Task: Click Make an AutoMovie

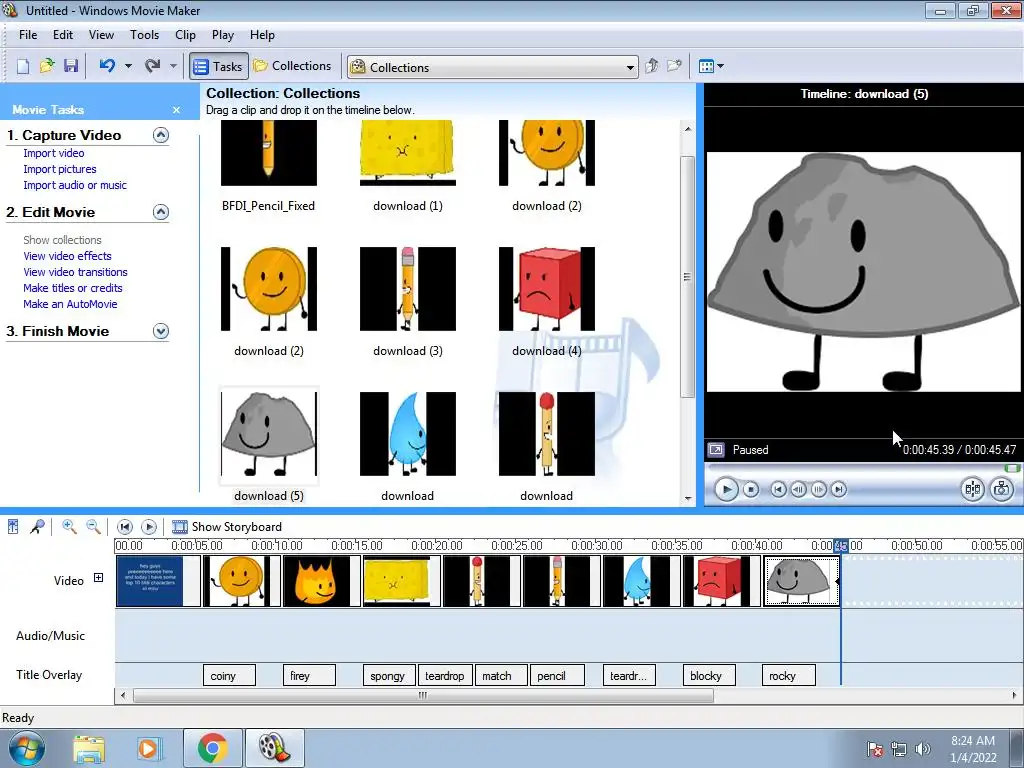Action: click(x=71, y=304)
